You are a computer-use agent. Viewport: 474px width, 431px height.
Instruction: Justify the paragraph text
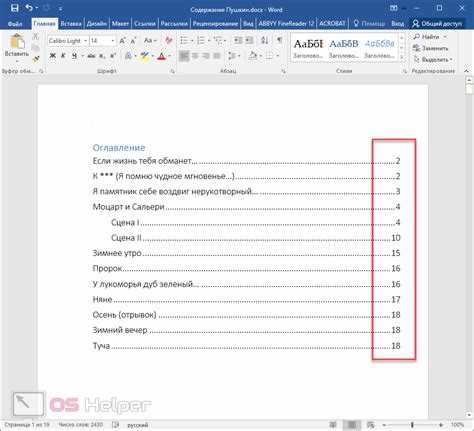click(x=217, y=56)
